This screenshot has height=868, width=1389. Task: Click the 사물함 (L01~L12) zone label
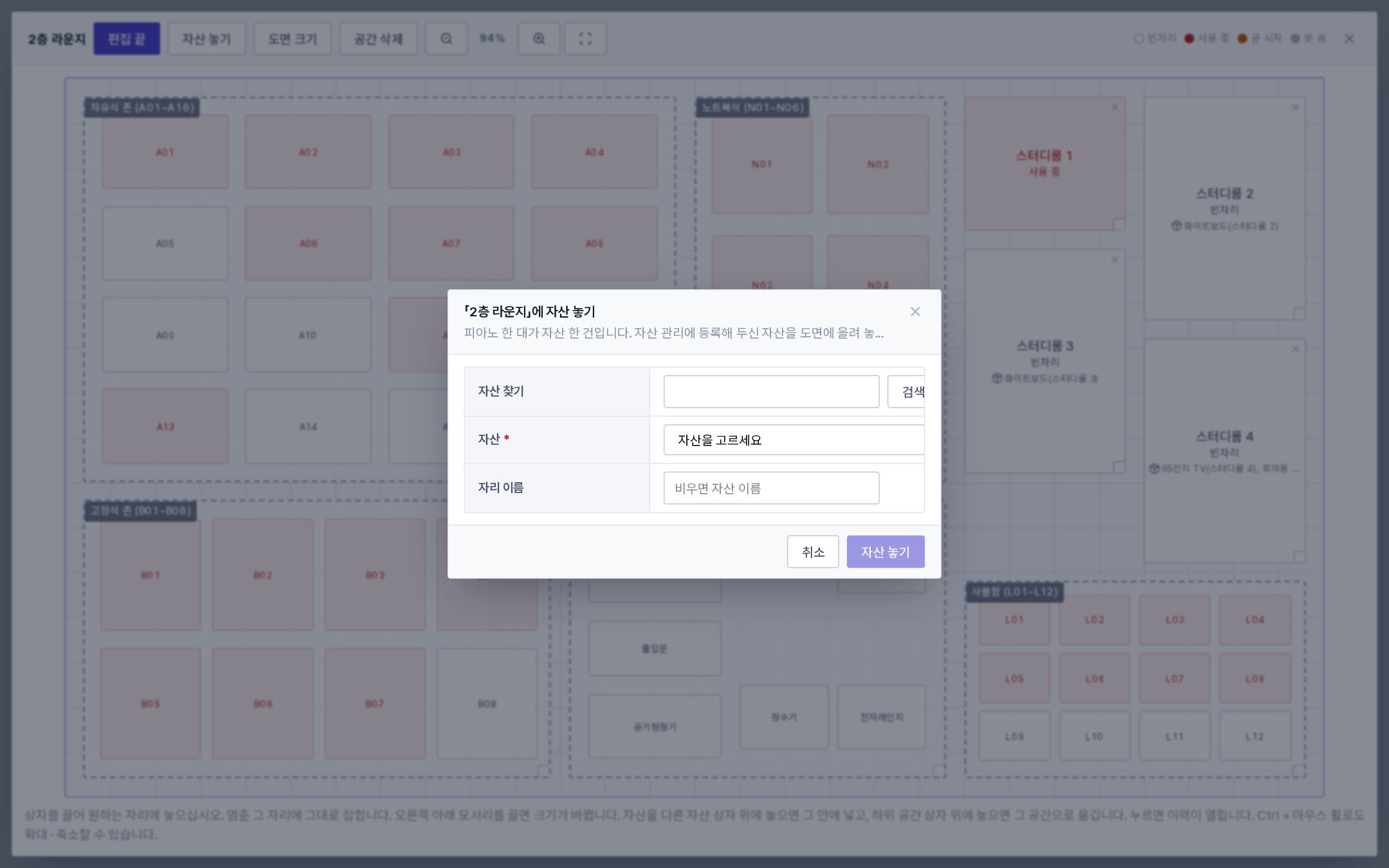1014,592
